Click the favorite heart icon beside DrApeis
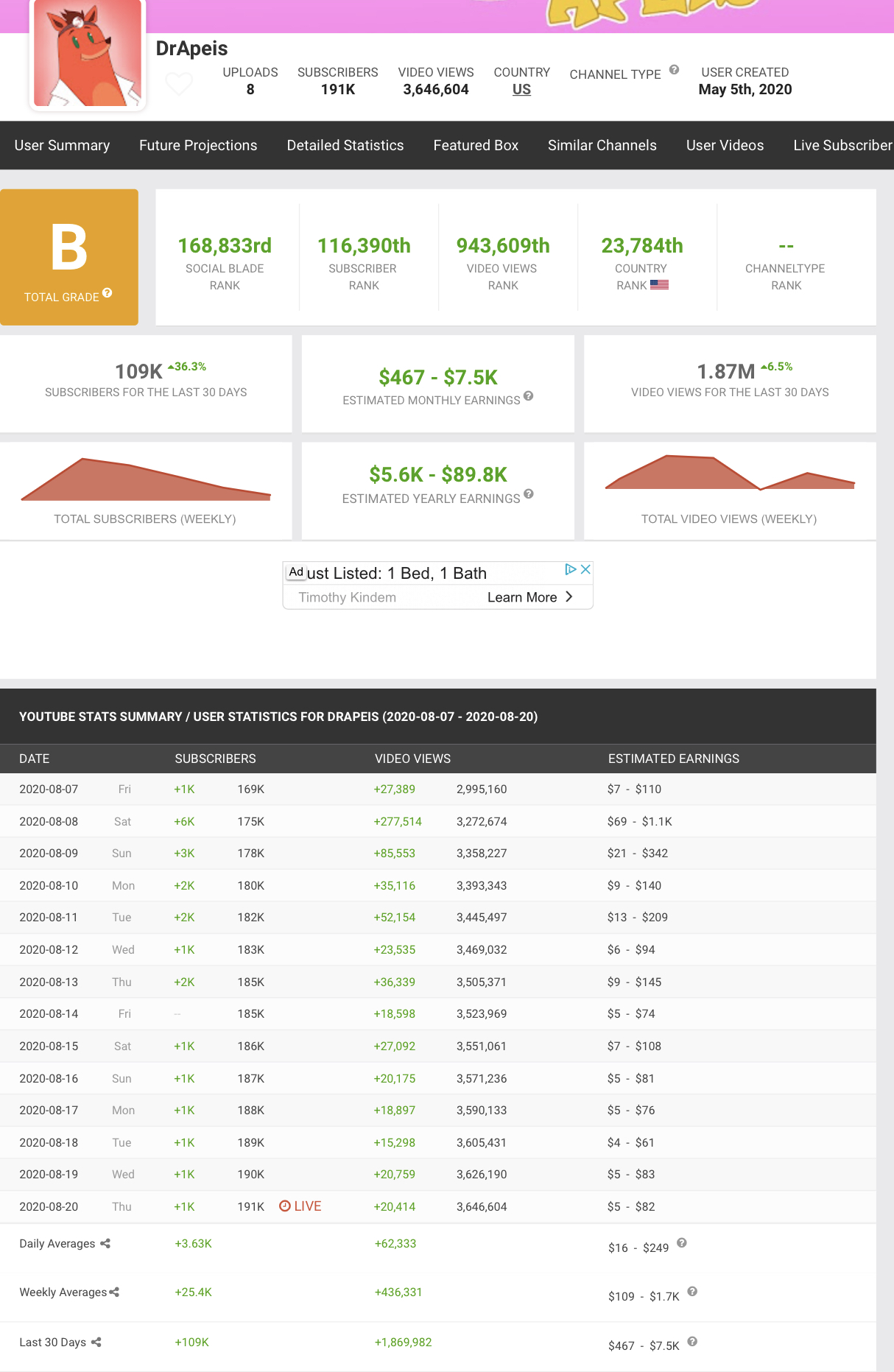The image size is (894, 1372). [179, 84]
